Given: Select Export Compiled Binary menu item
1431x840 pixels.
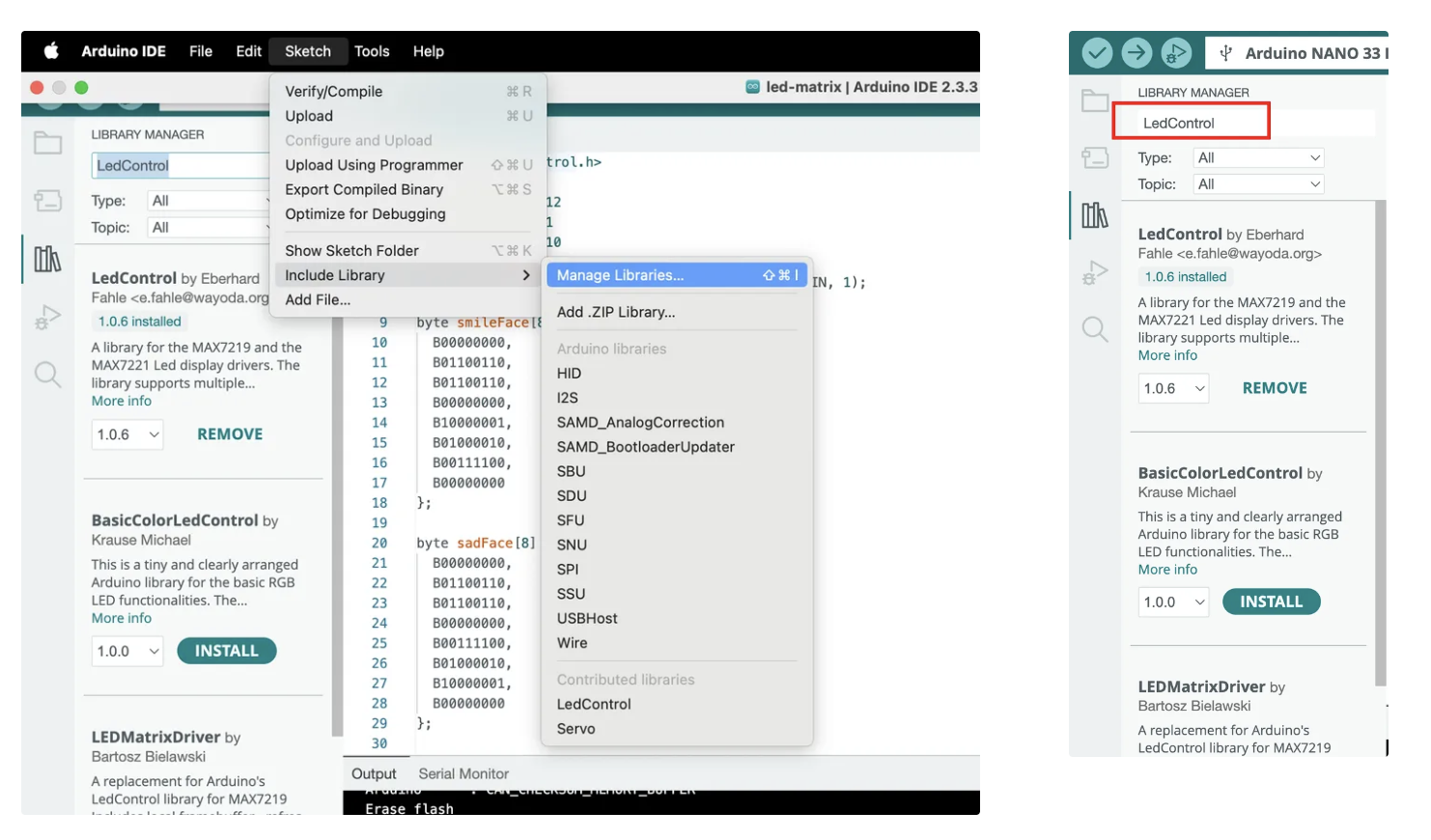Looking at the screenshot, I should click(408, 189).
